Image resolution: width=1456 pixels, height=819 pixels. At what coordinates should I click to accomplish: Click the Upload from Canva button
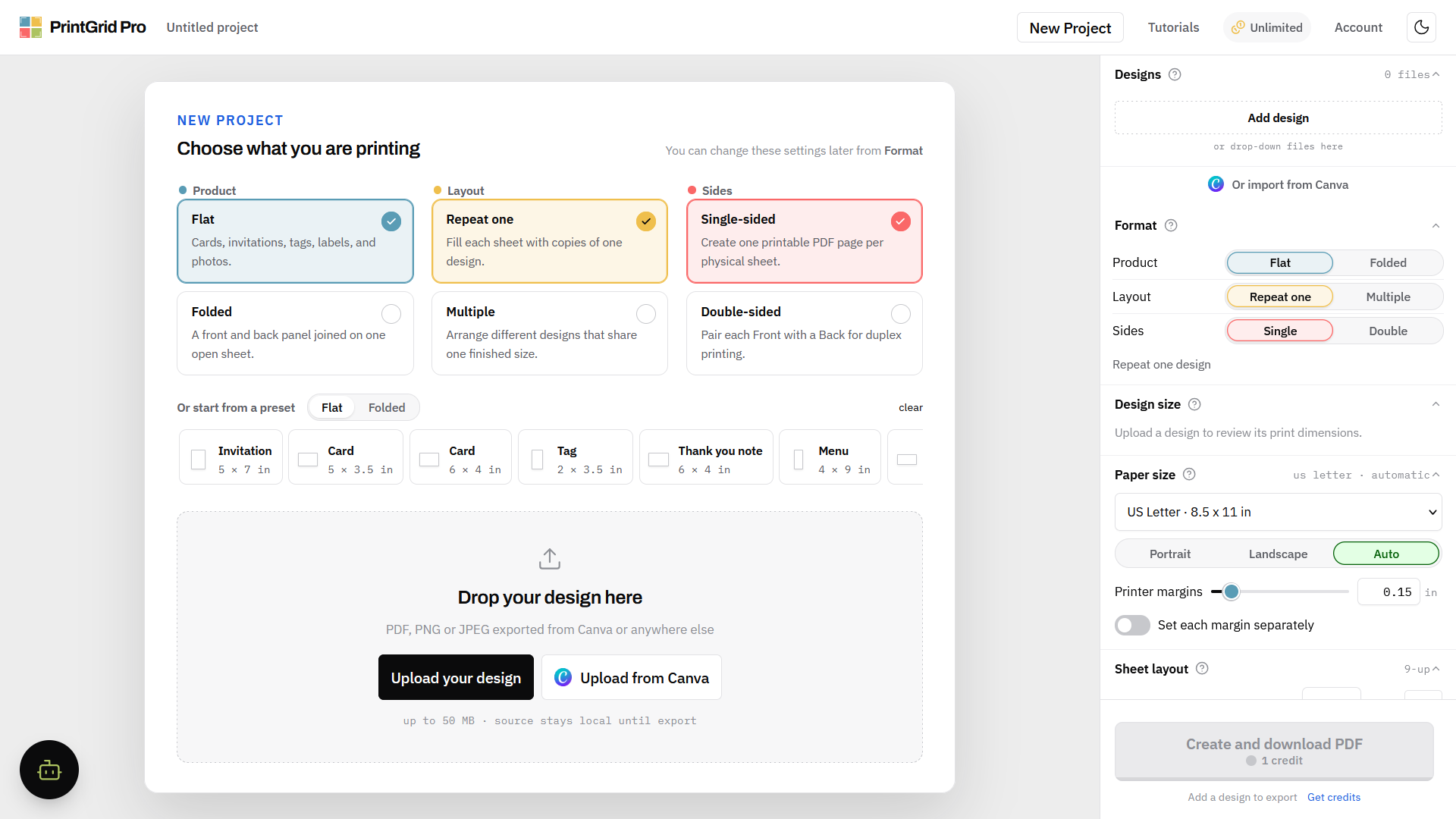pos(632,677)
